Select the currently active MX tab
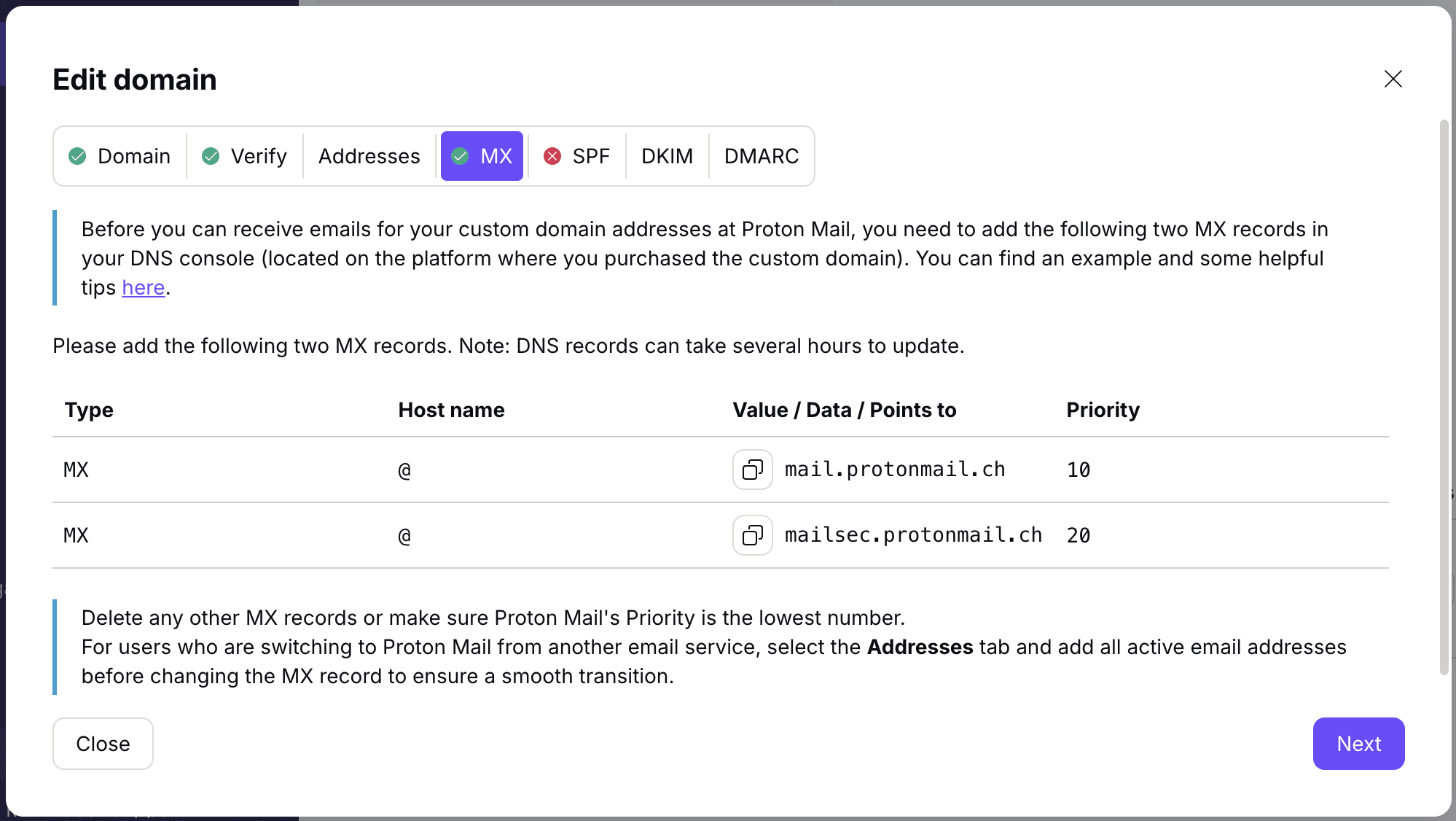Image resolution: width=1456 pixels, height=821 pixels. coord(481,156)
